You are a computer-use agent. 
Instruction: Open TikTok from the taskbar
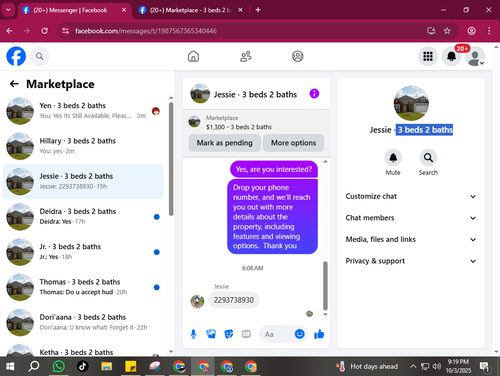click(x=82, y=367)
